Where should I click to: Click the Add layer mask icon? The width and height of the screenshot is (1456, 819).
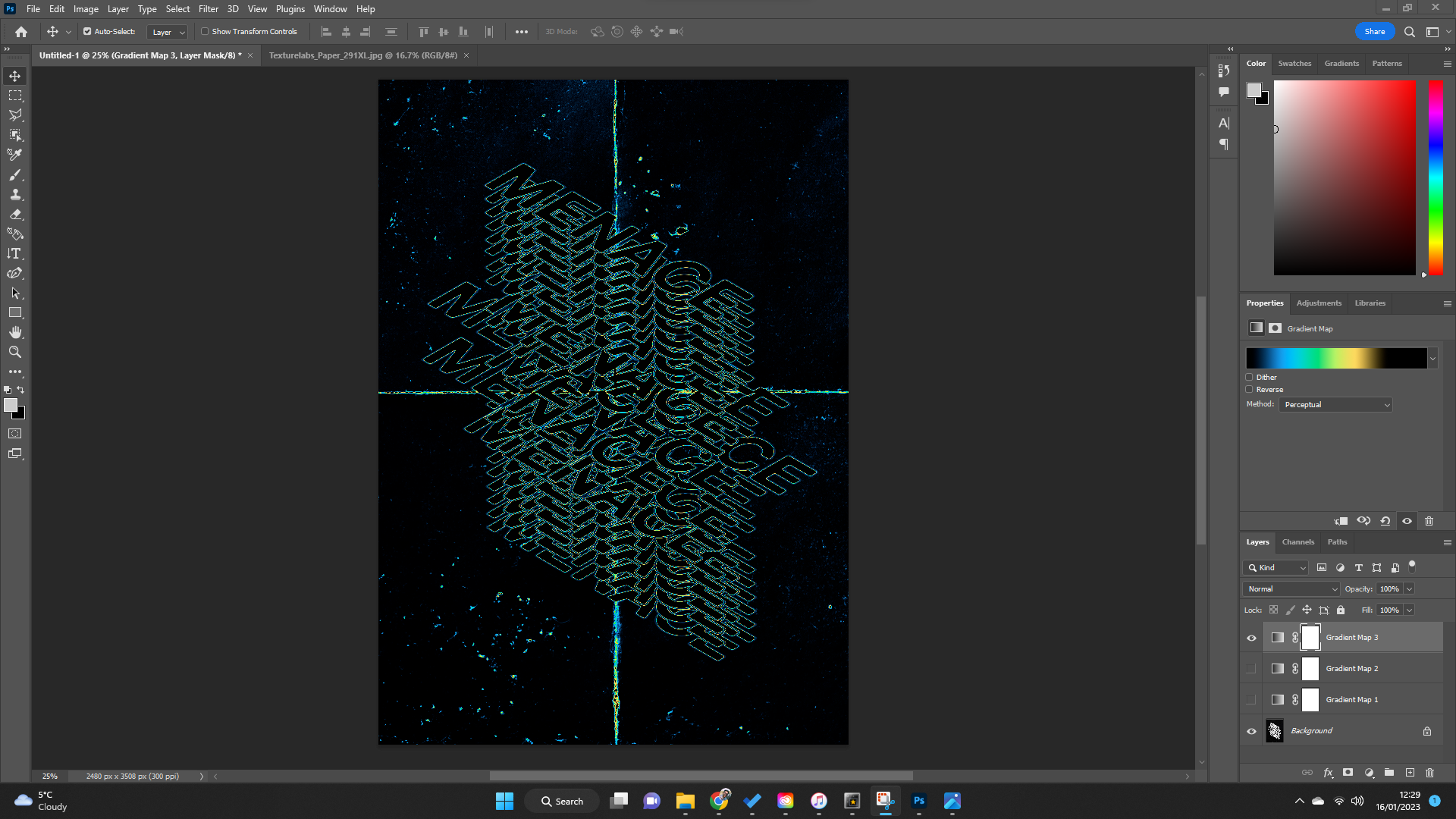tap(1348, 773)
